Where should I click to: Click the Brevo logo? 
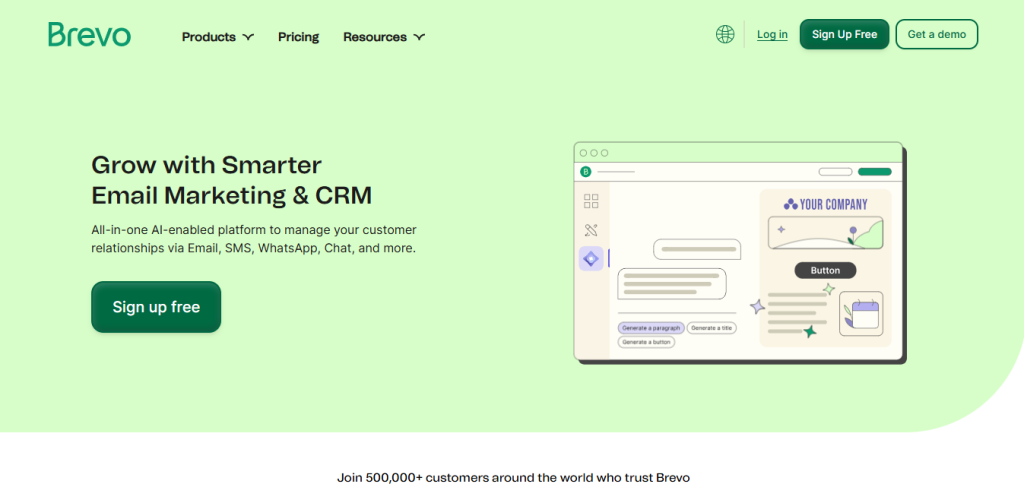pyautogui.click(x=89, y=35)
